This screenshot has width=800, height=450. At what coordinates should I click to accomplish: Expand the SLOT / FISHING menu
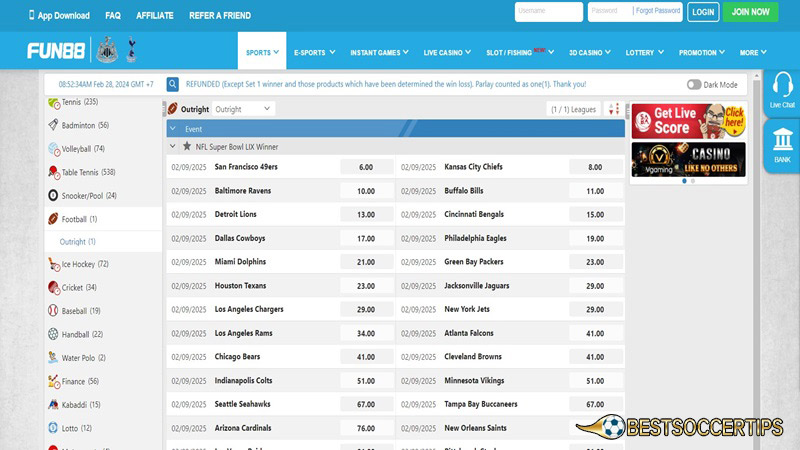[x=519, y=52]
